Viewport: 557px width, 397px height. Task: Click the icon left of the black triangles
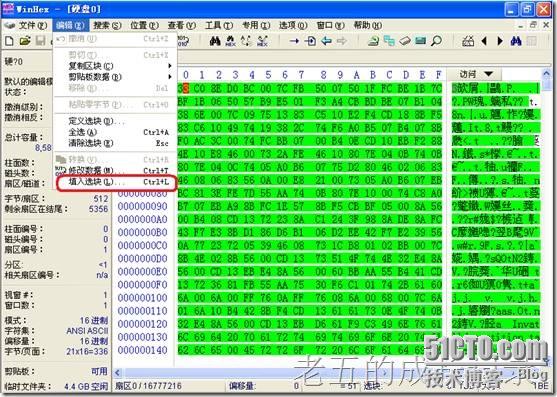coord(468,41)
